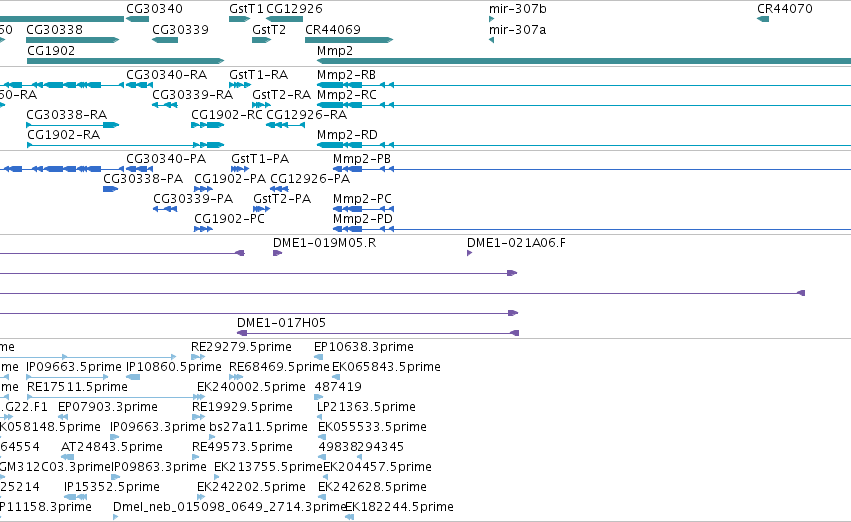
Task: Open the CG1902-RA transcript label
Action: tap(63, 135)
